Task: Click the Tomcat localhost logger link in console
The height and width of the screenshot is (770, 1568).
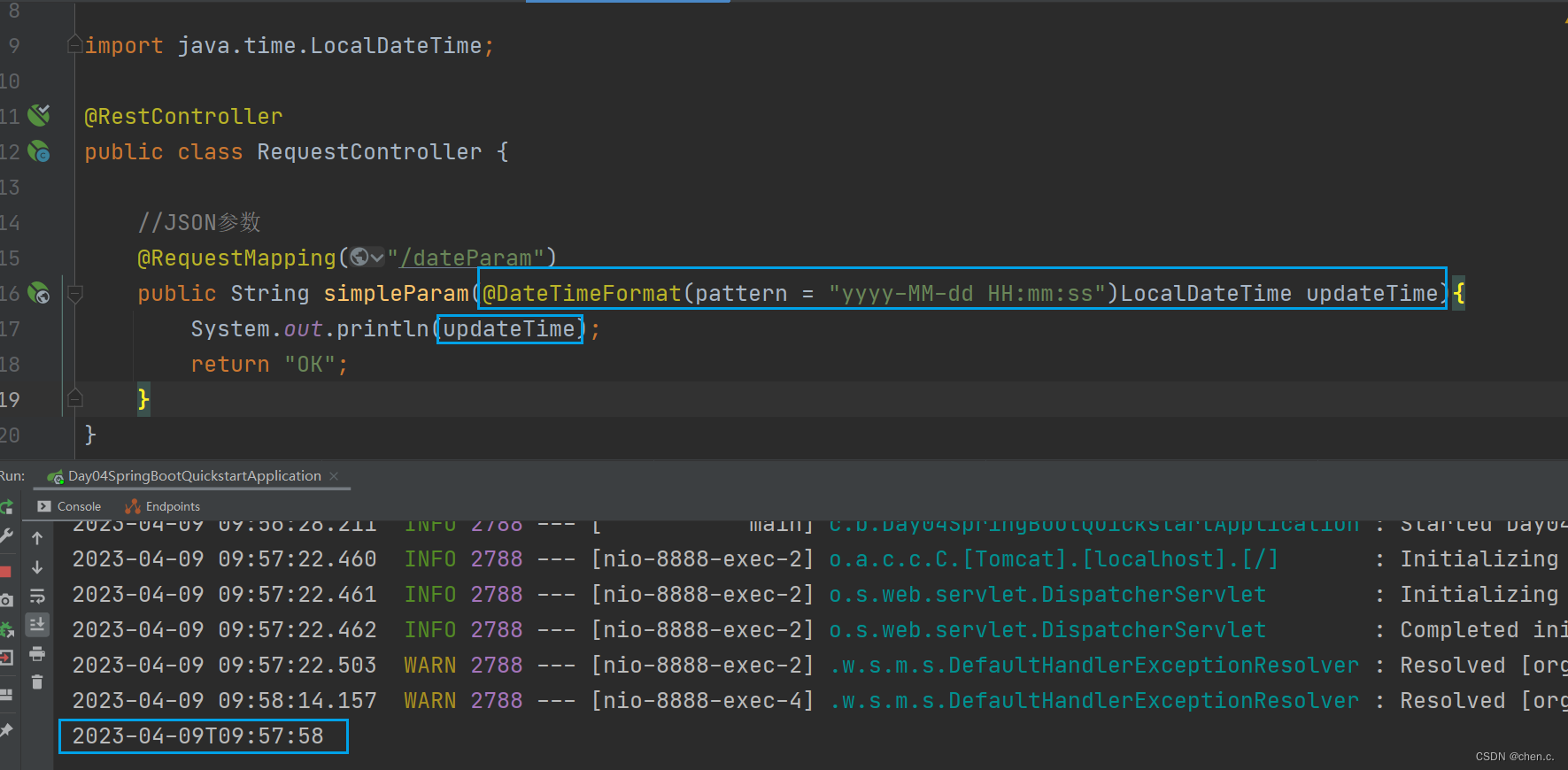Action: 1054,559
